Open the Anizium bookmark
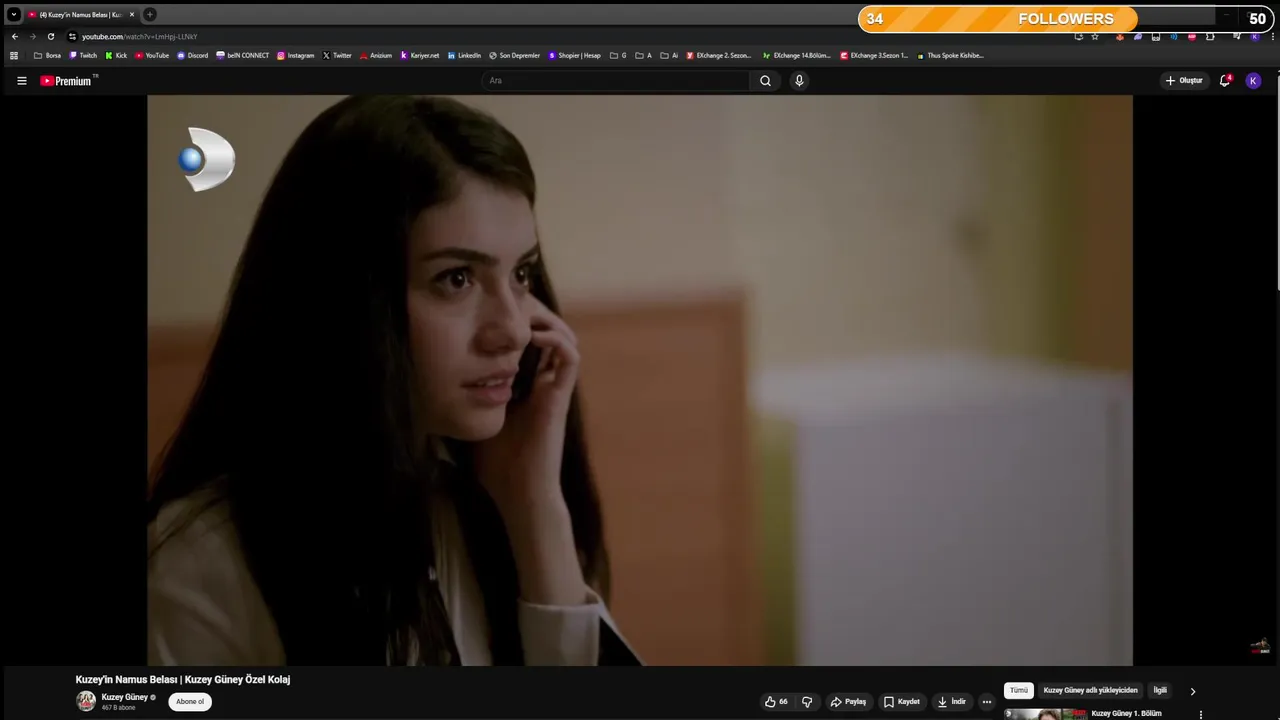 (x=376, y=56)
